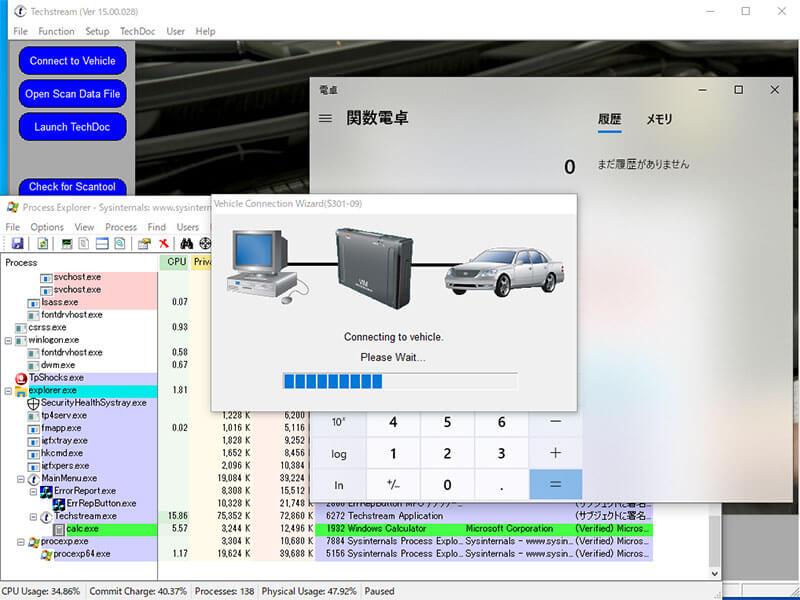Select the csrss.exe process row
Screen dimensions: 800x600
79,328
